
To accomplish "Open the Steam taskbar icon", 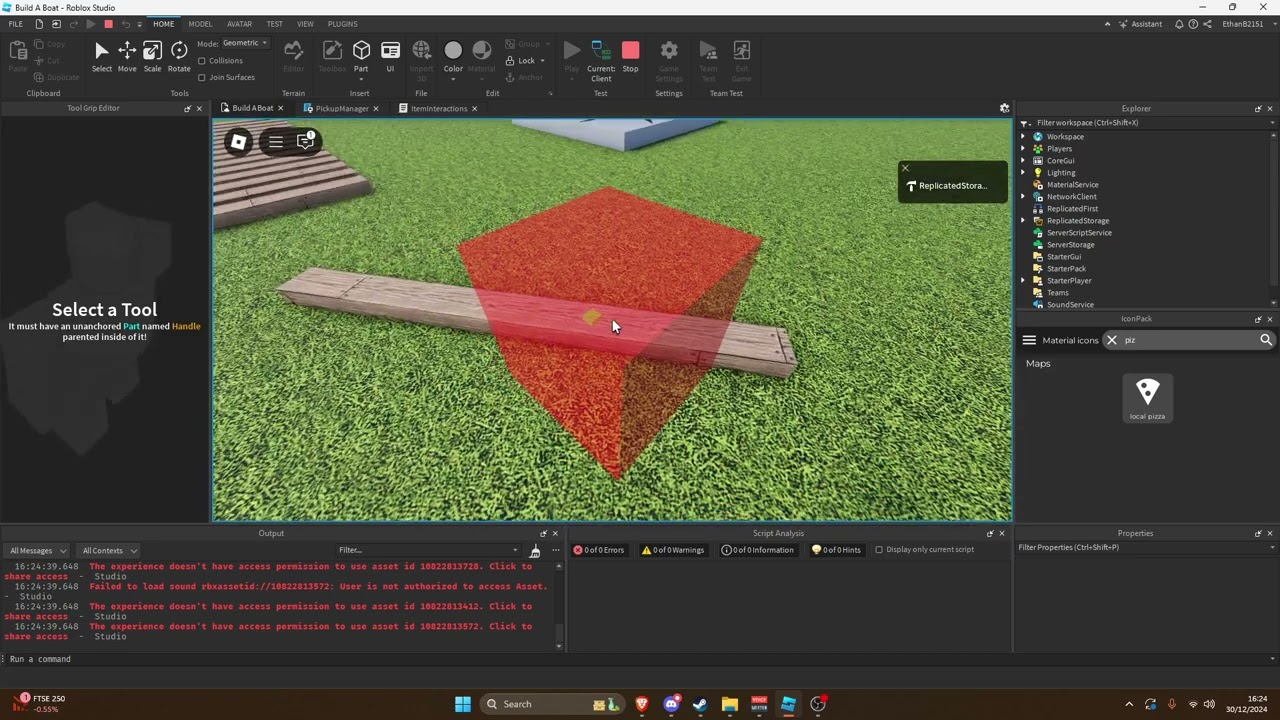I will click(x=700, y=704).
